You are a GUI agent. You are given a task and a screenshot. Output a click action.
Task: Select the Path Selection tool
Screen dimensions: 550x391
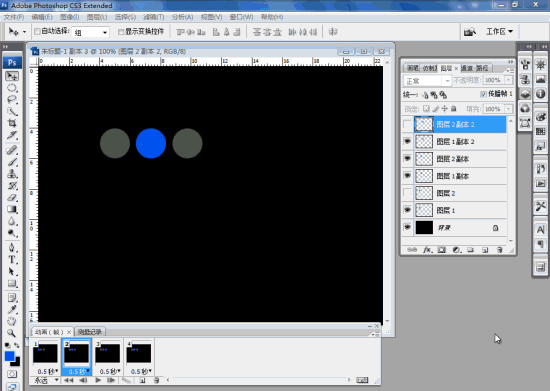point(12,271)
